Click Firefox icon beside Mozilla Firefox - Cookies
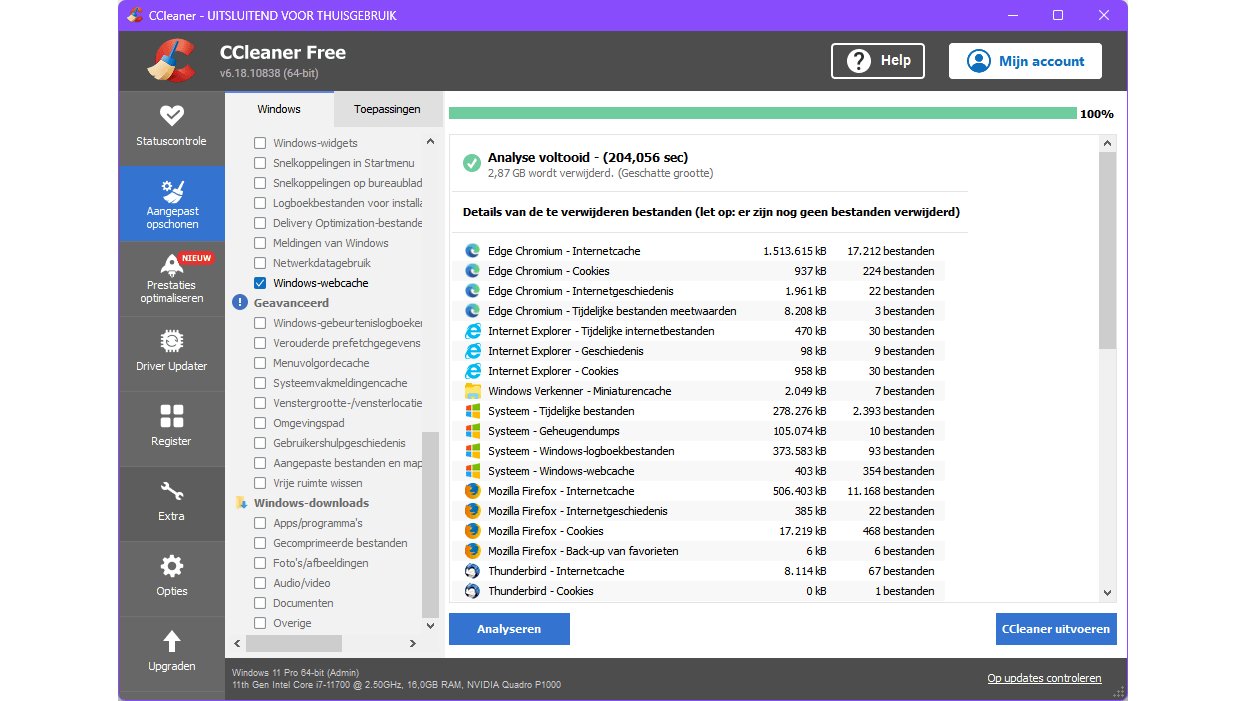The width and height of the screenshot is (1246, 701). 473,531
